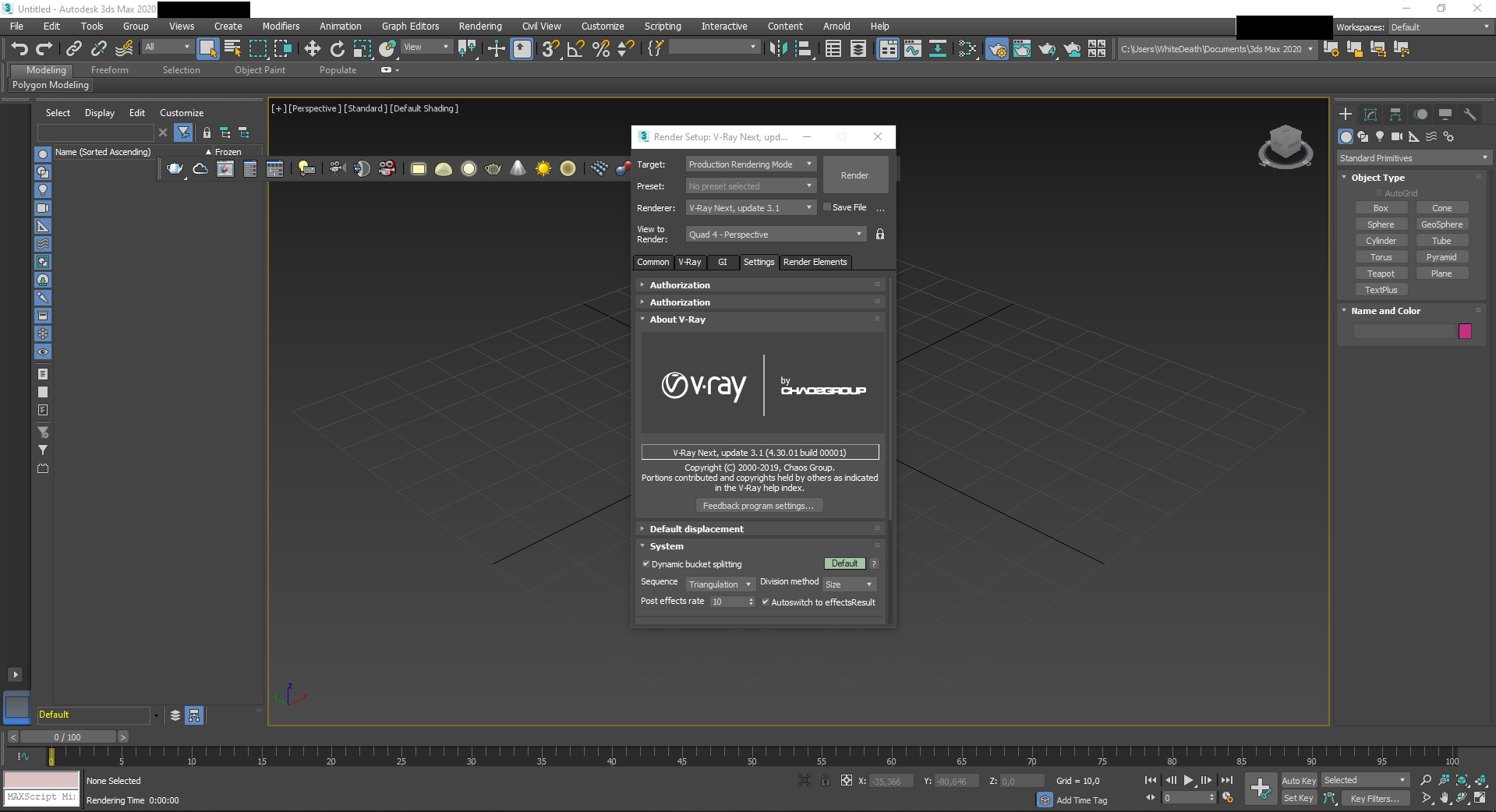Image resolution: width=1496 pixels, height=812 pixels.
Task: Toggle Angle Snap icon
Action: (x=576, y=49)
